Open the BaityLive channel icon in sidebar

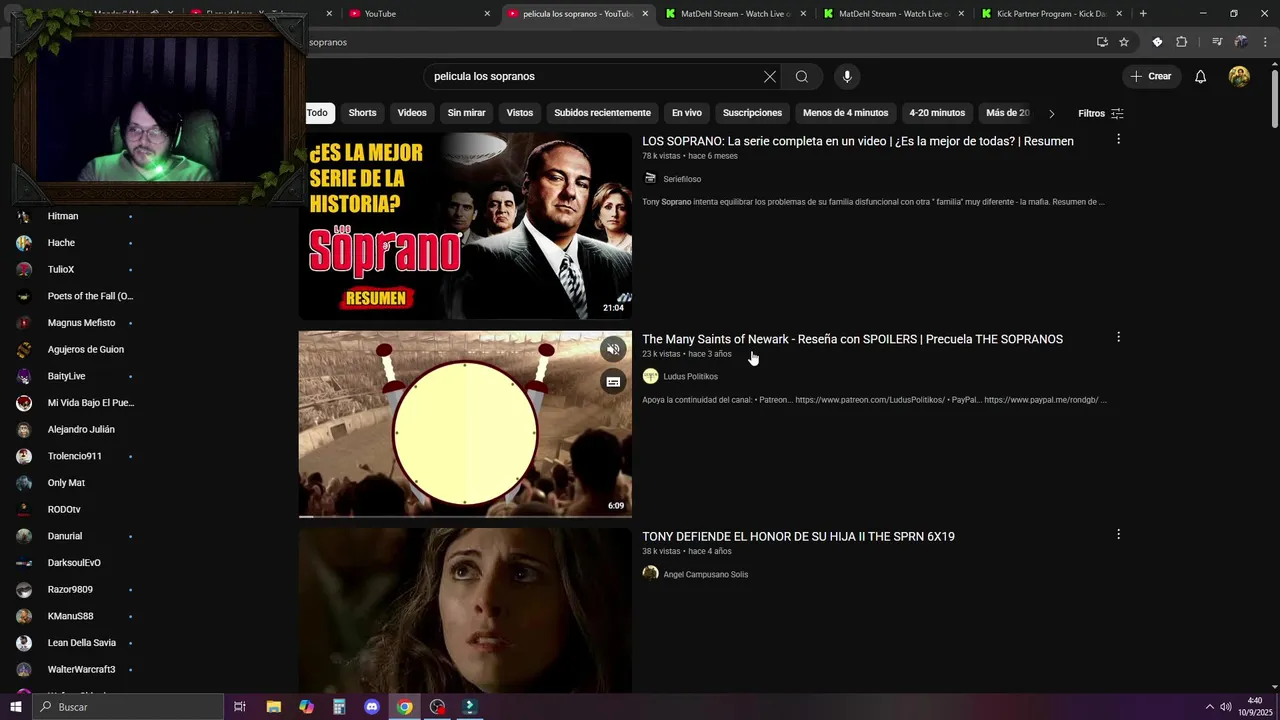coord(24,376)
